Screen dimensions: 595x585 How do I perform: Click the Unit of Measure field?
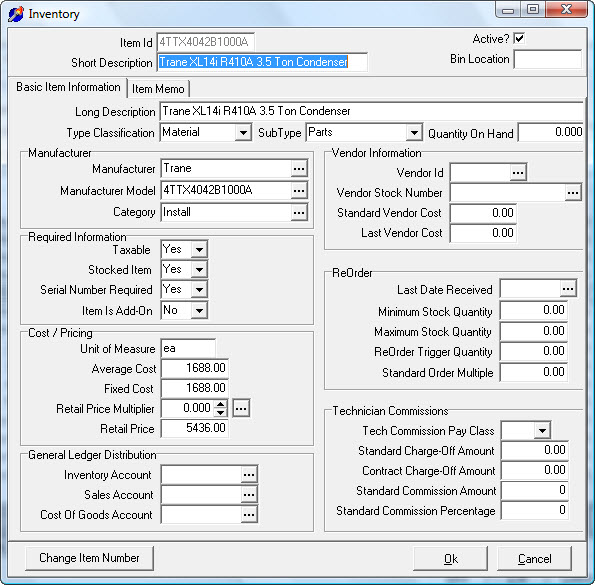pos(188,349)
